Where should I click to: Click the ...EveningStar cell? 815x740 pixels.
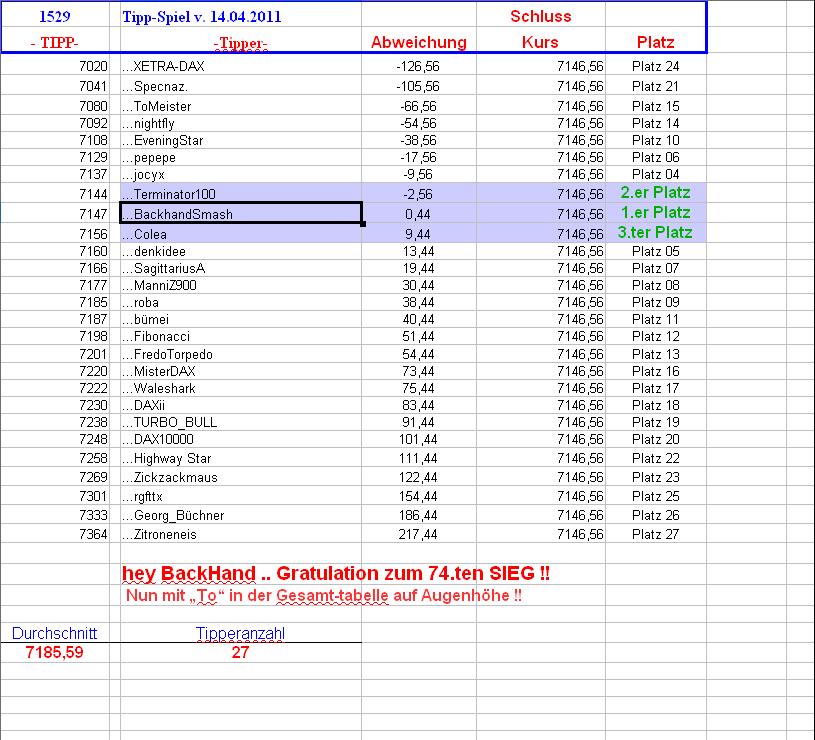point(241,140)
